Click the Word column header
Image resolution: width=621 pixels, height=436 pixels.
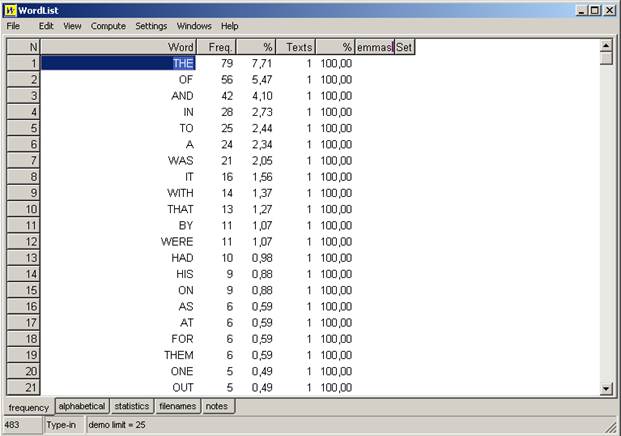[x=118, y=47]
